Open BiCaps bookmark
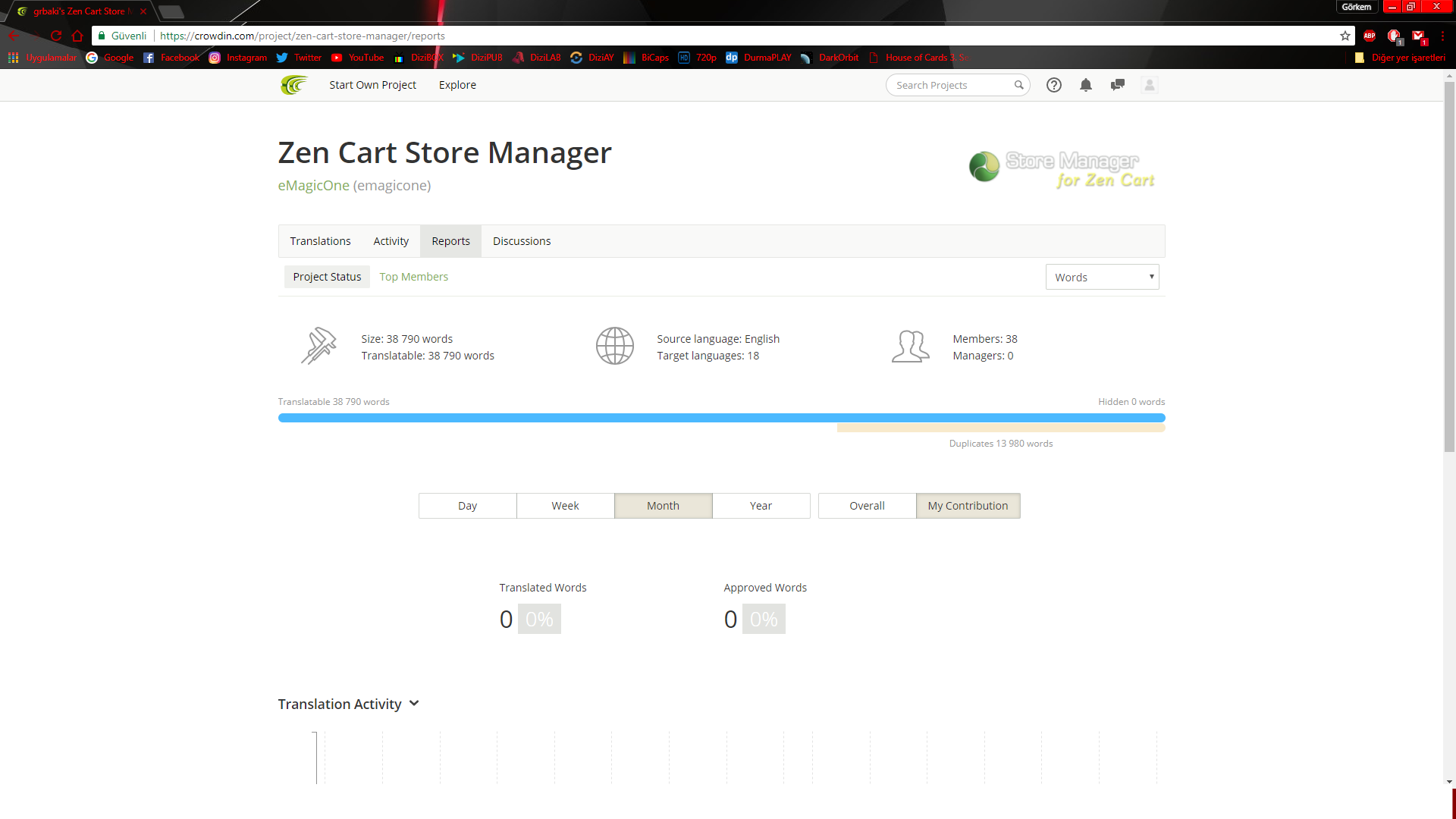 [646, 58]
